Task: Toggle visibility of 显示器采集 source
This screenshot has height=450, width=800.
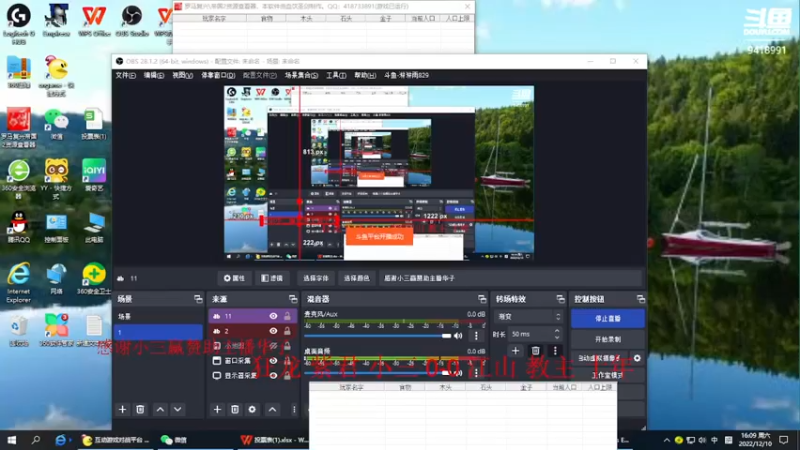Action: pos(273,376)
